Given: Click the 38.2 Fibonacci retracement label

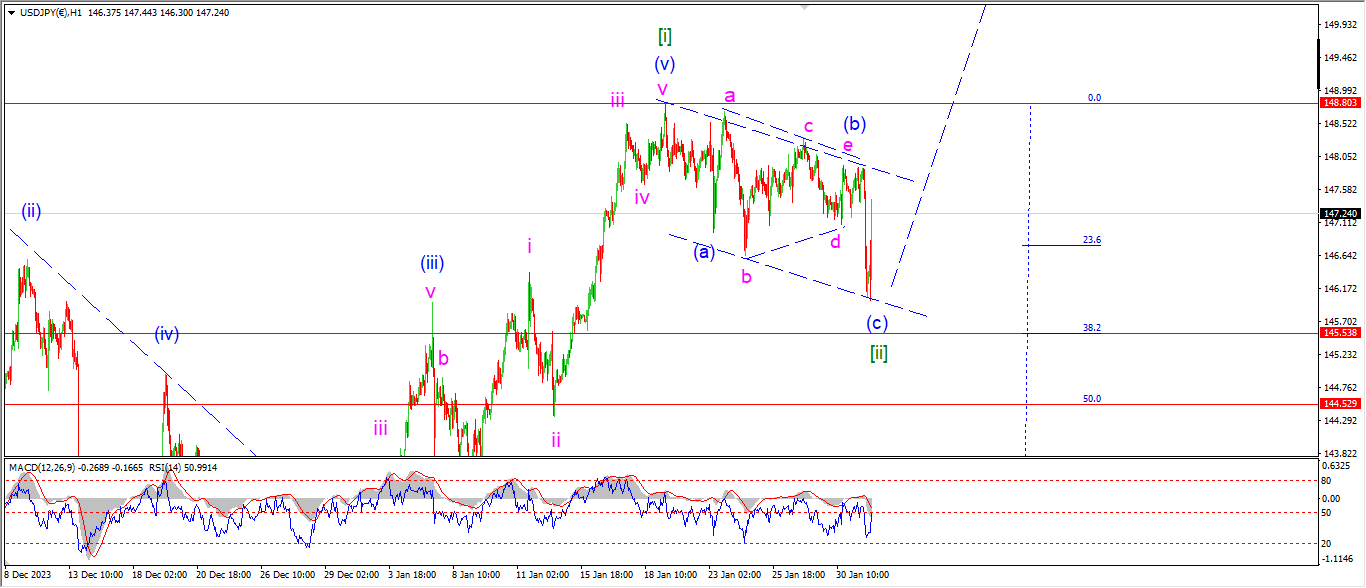Looking at the screenshot, I should [x=1092, y=327].
